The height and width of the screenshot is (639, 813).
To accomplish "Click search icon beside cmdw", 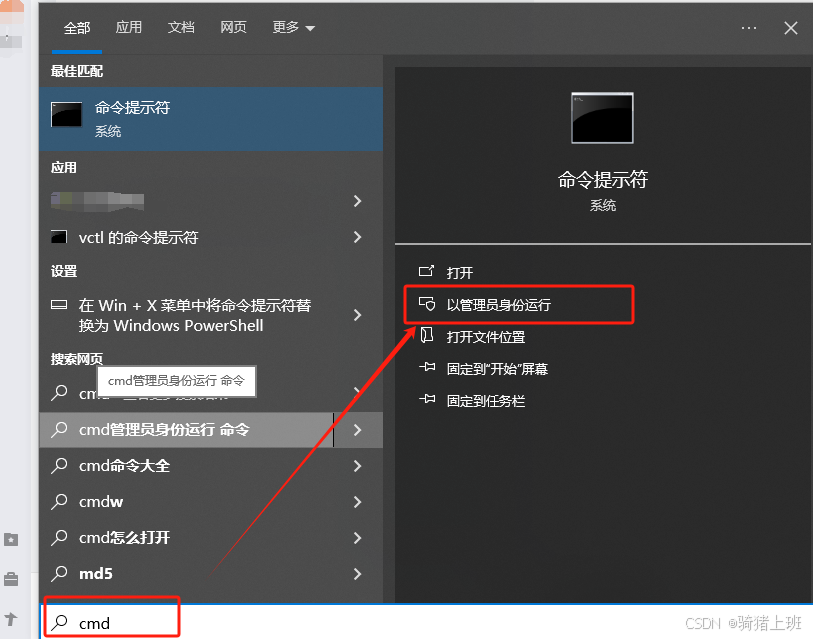I will click(x=59, y=502).
